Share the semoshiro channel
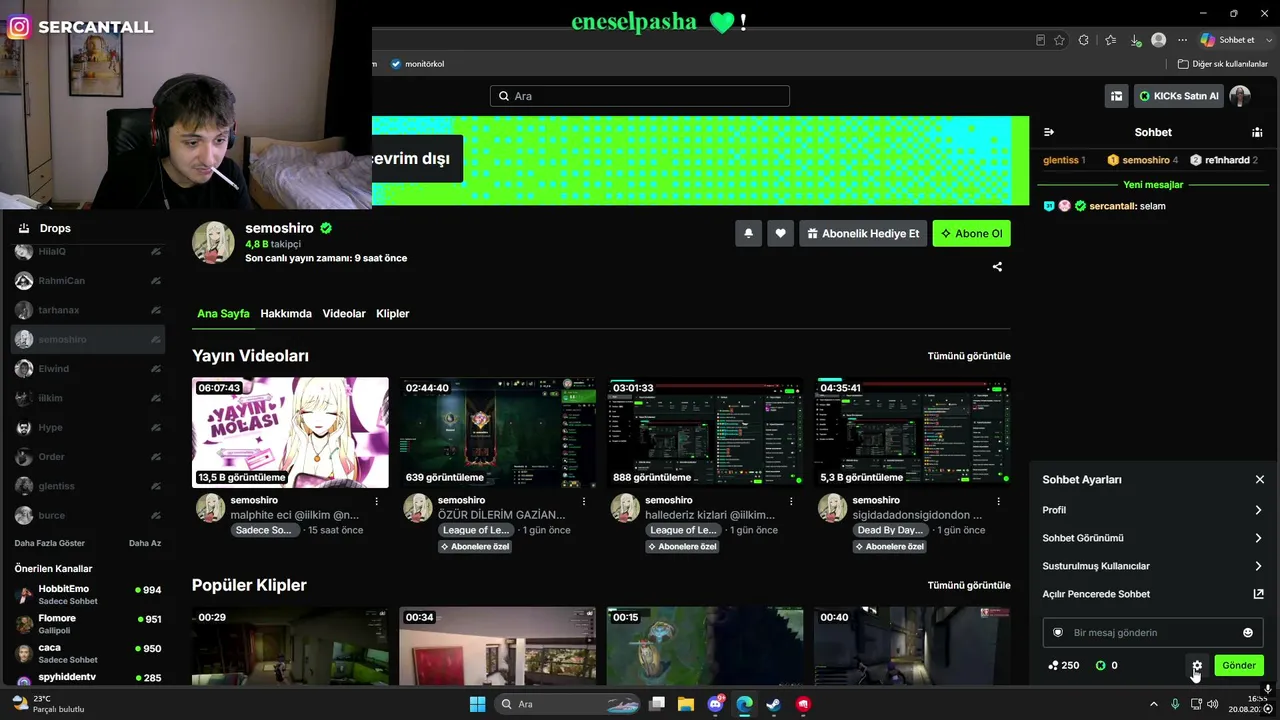 pyautogui.click(x=997, y=267)
